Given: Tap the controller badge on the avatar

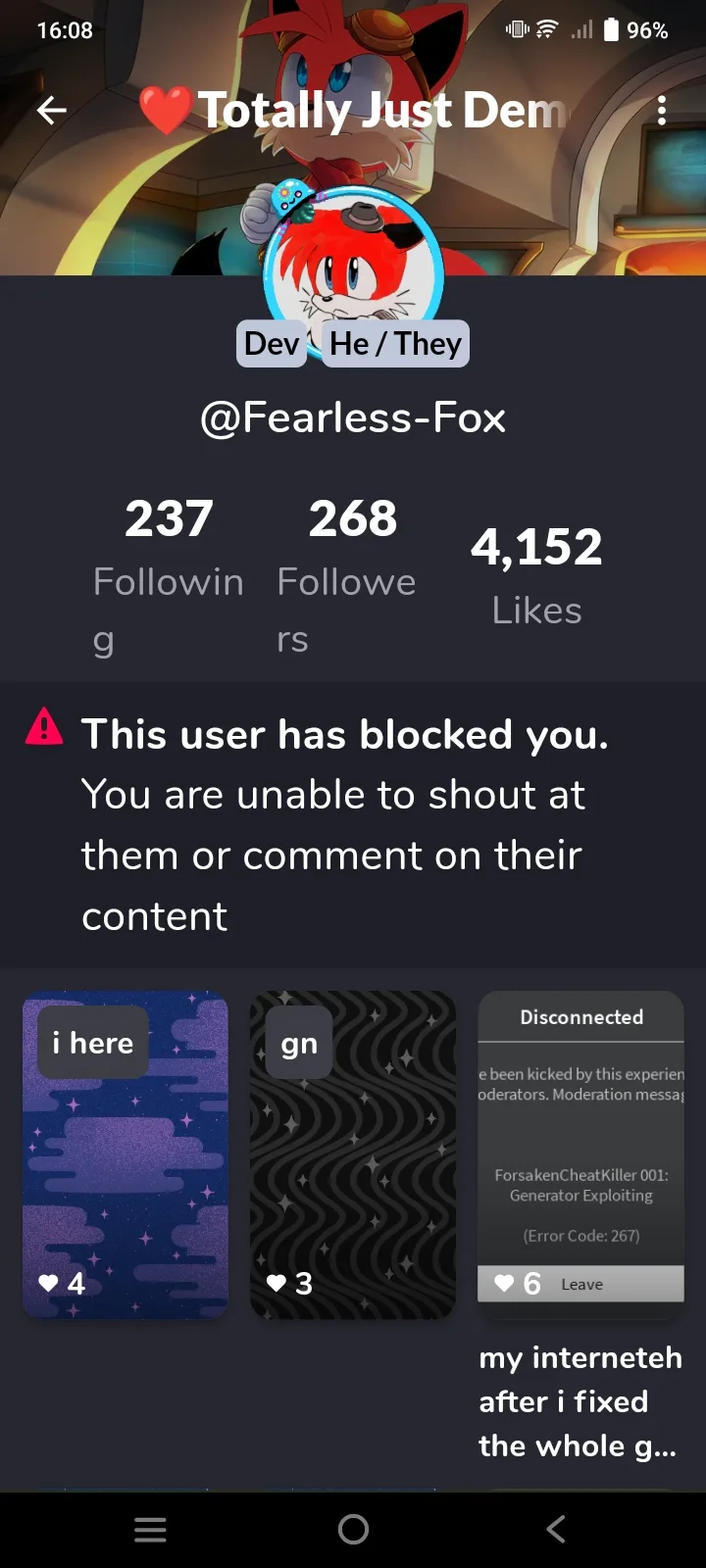Looking at the screenshot, I should [x=291, y=201].
